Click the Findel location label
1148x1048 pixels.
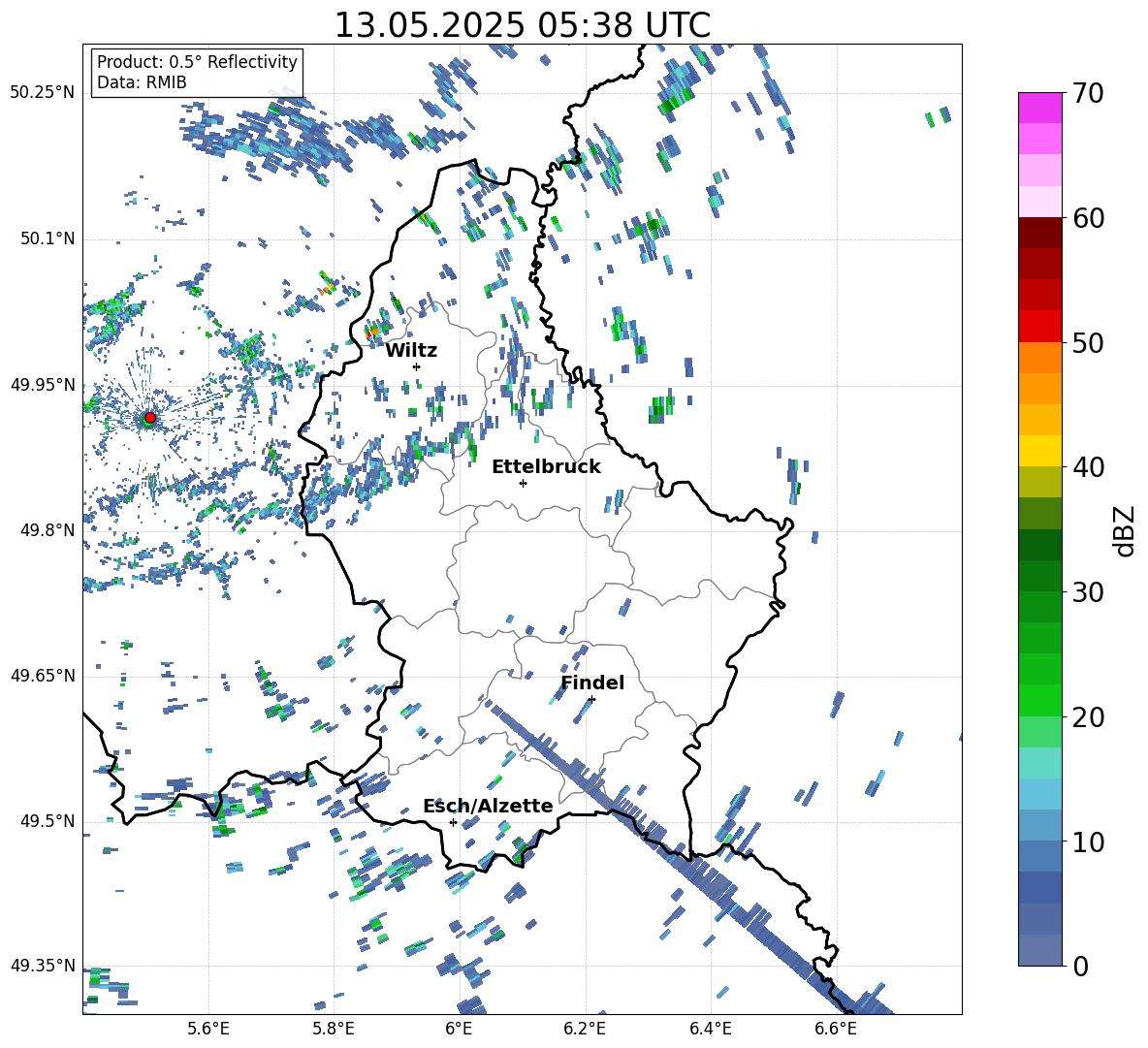tap(592, 683)
